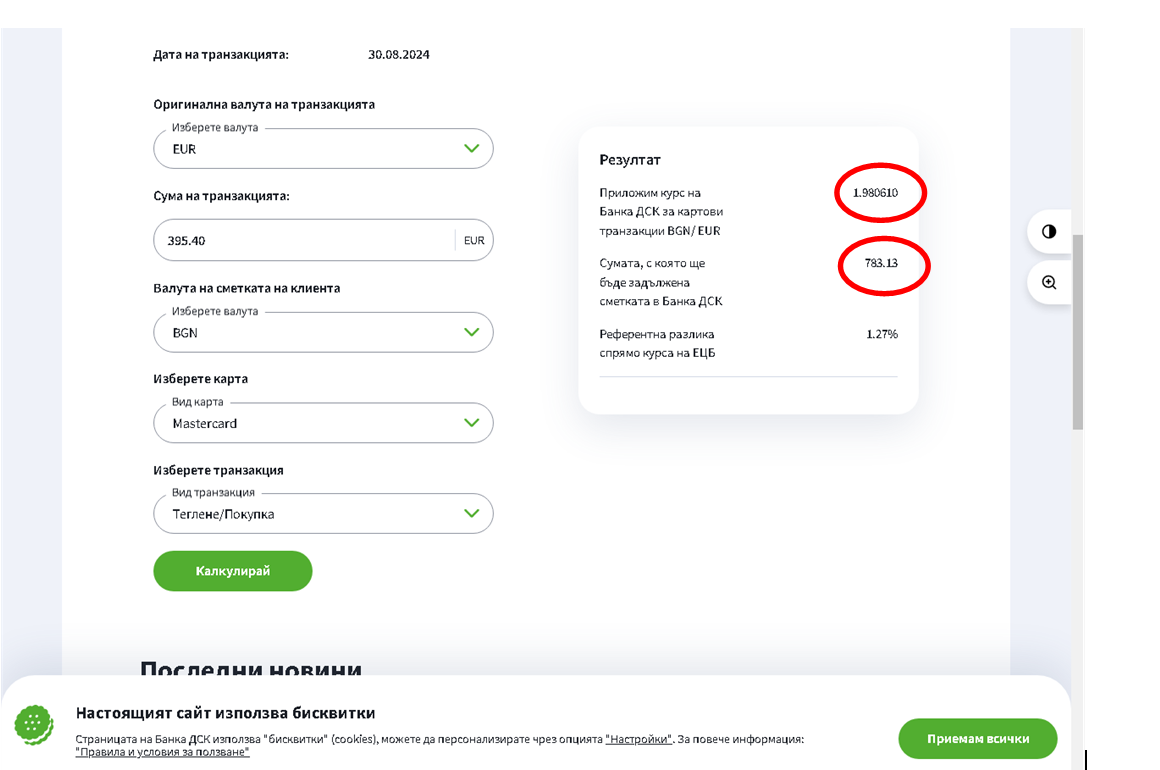The width and height of the screenshot is (1160, 770).
Task: Expand the card type dropdown showing Mastercard
Action: [x=323, y=423]
